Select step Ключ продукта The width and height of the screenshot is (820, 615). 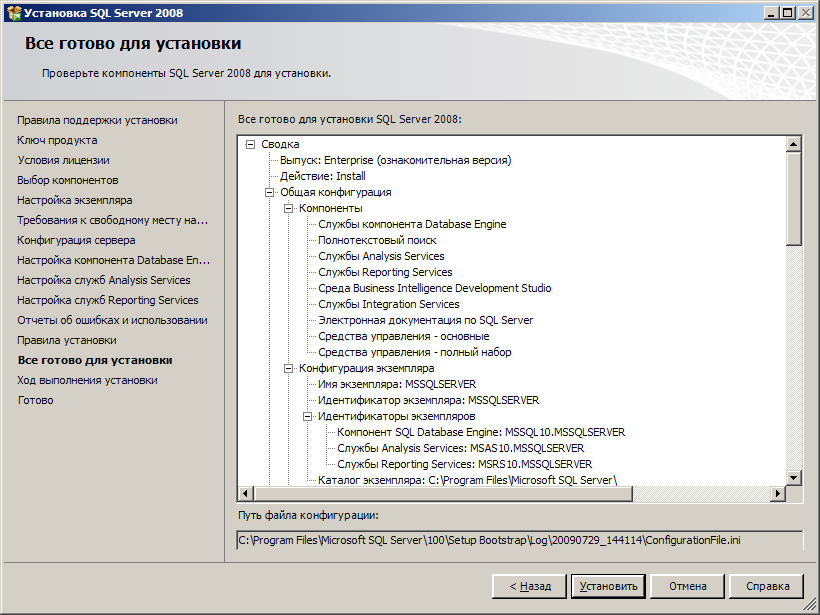click(x=57, y=140)
